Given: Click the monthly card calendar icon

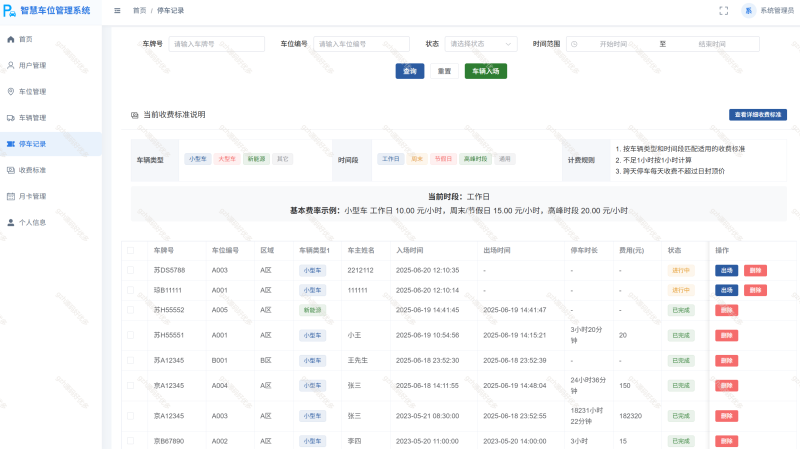Looking at the screenshot, I should 11,196.
